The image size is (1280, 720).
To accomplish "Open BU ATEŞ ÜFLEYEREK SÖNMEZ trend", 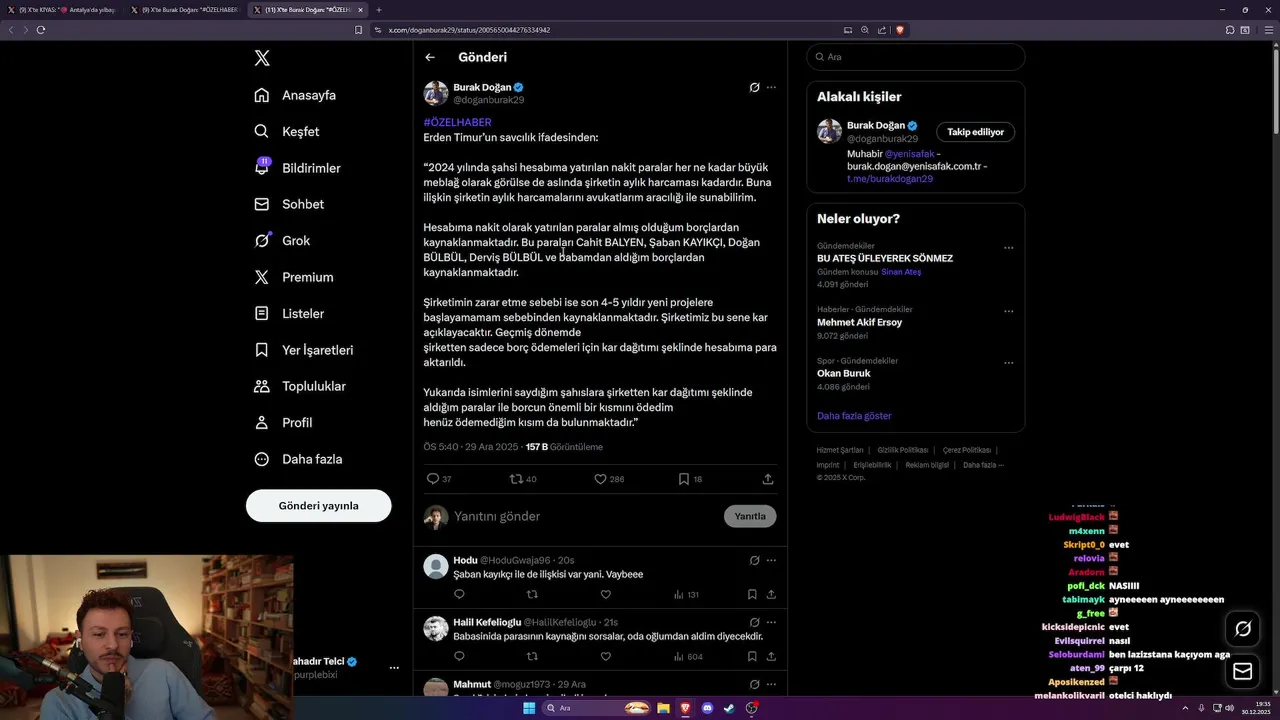I will click(885, 258).
